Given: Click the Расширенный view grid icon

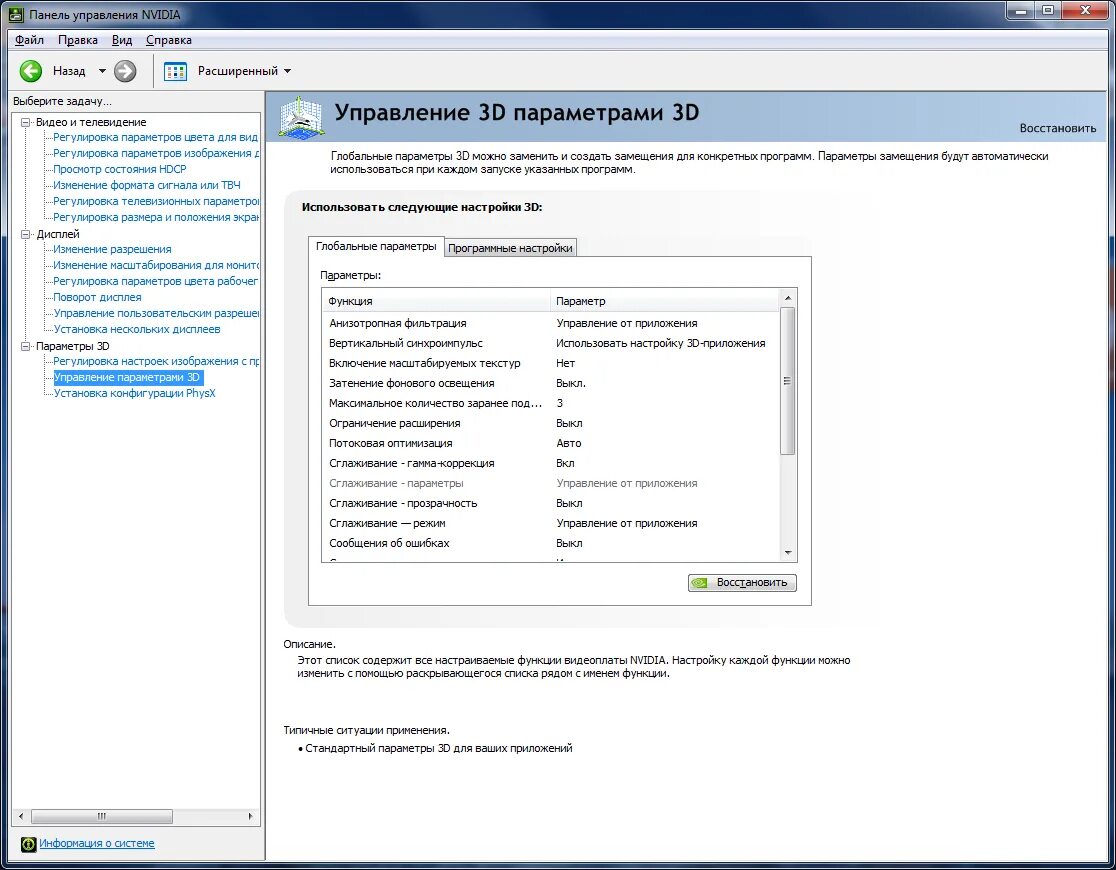Looking at the screenshot, I should click(x=175, y=71).
